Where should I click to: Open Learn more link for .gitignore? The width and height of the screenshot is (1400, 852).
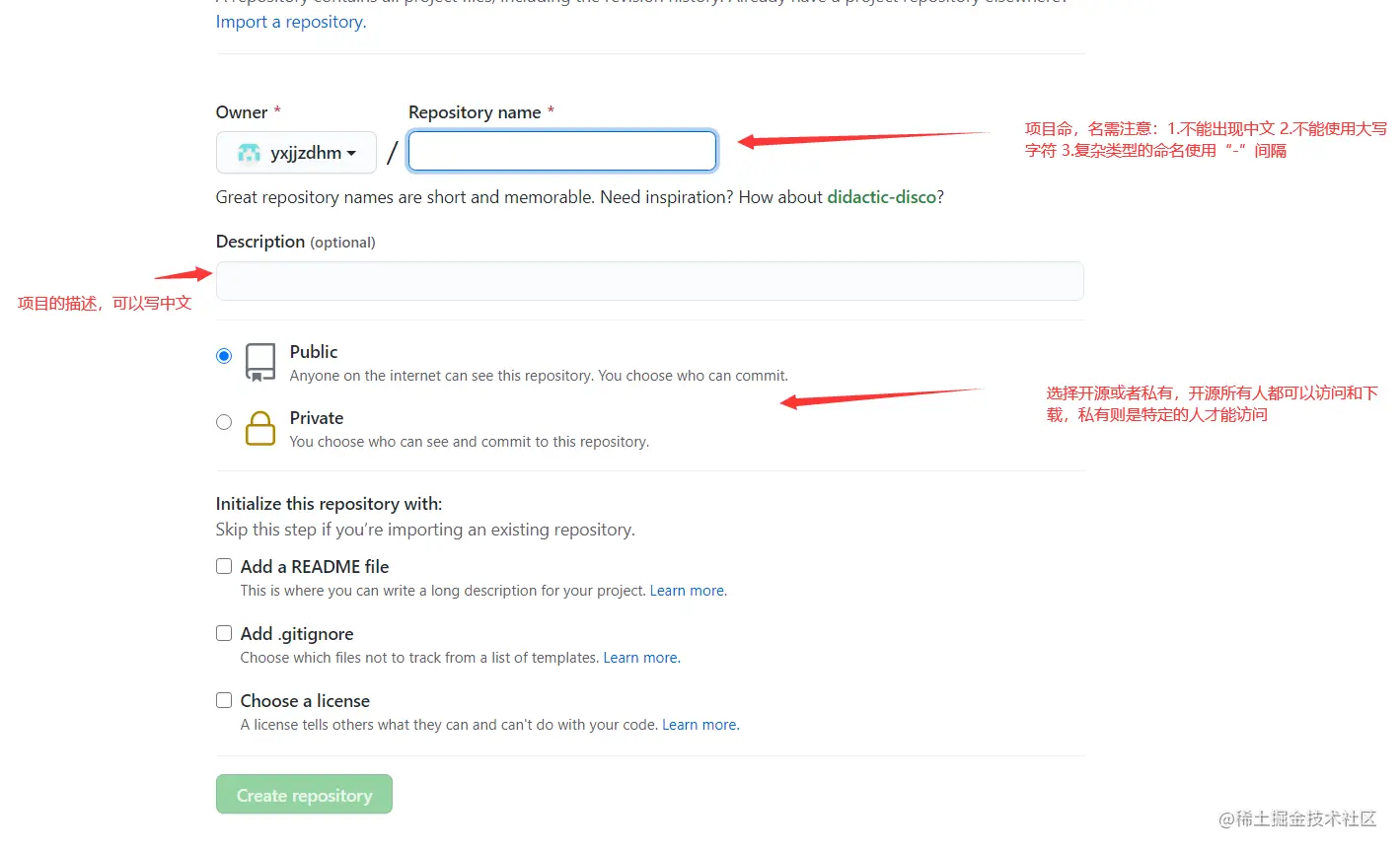[641, 658]
